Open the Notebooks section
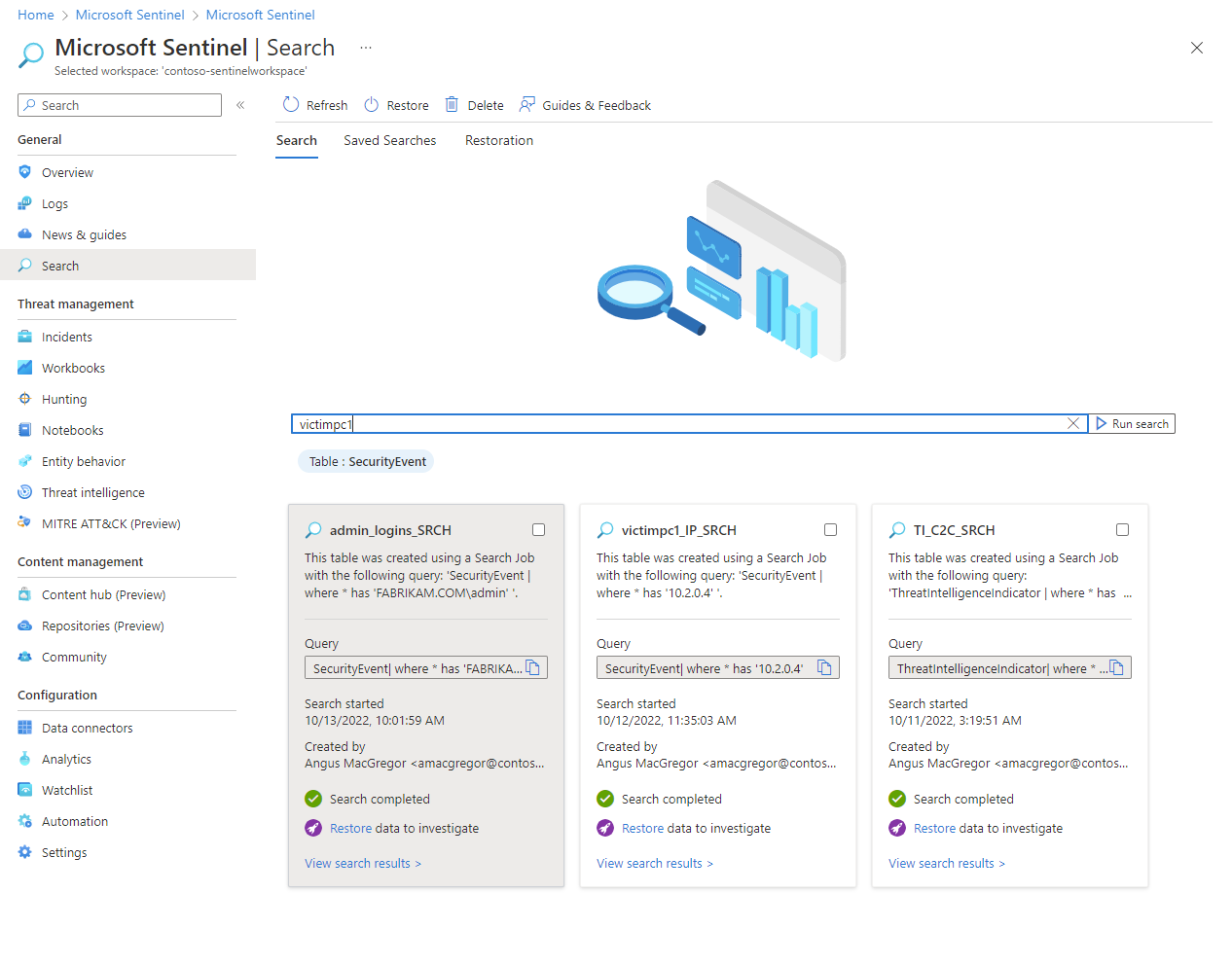1232x965 pixels. [72, 430]
